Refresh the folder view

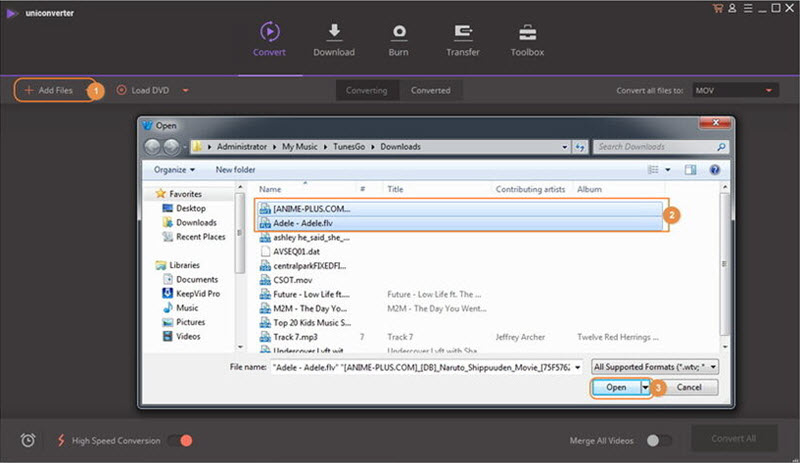tap(580, 147)
